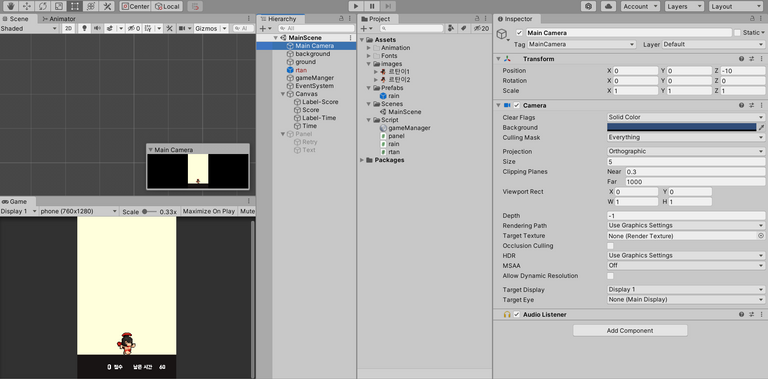Open the Shaded draw mode dropdown
This screenshot has width=768, height=379.
[x=29, y=28]
